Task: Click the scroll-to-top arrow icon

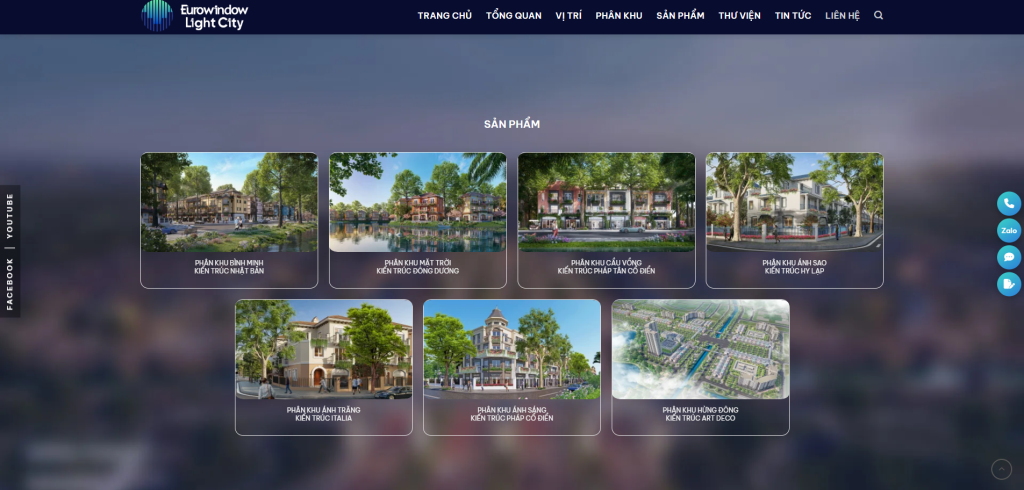Action: [1001, 469]
